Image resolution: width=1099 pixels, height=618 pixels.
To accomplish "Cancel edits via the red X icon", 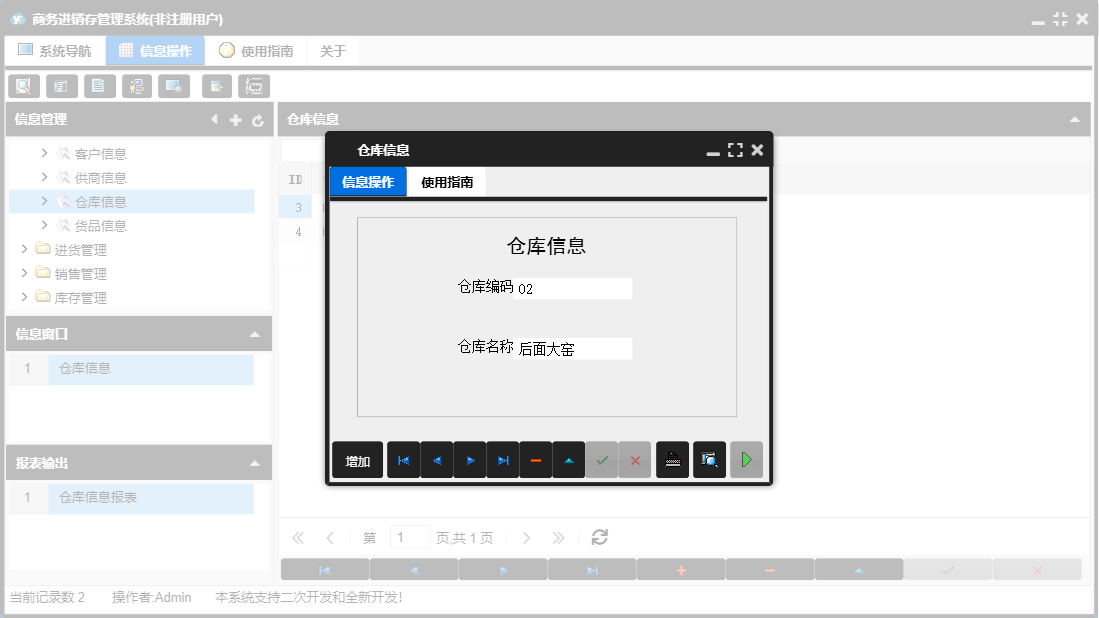I will (635, 460).
